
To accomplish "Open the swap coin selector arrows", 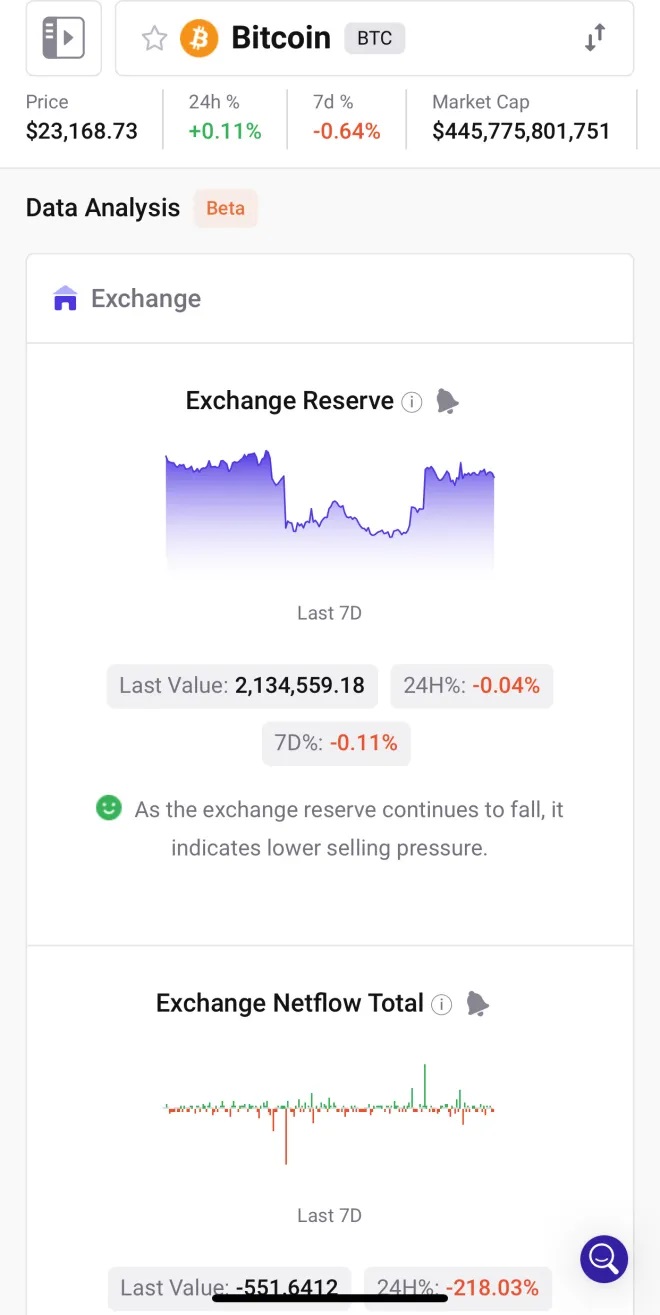I will (595, 39).
